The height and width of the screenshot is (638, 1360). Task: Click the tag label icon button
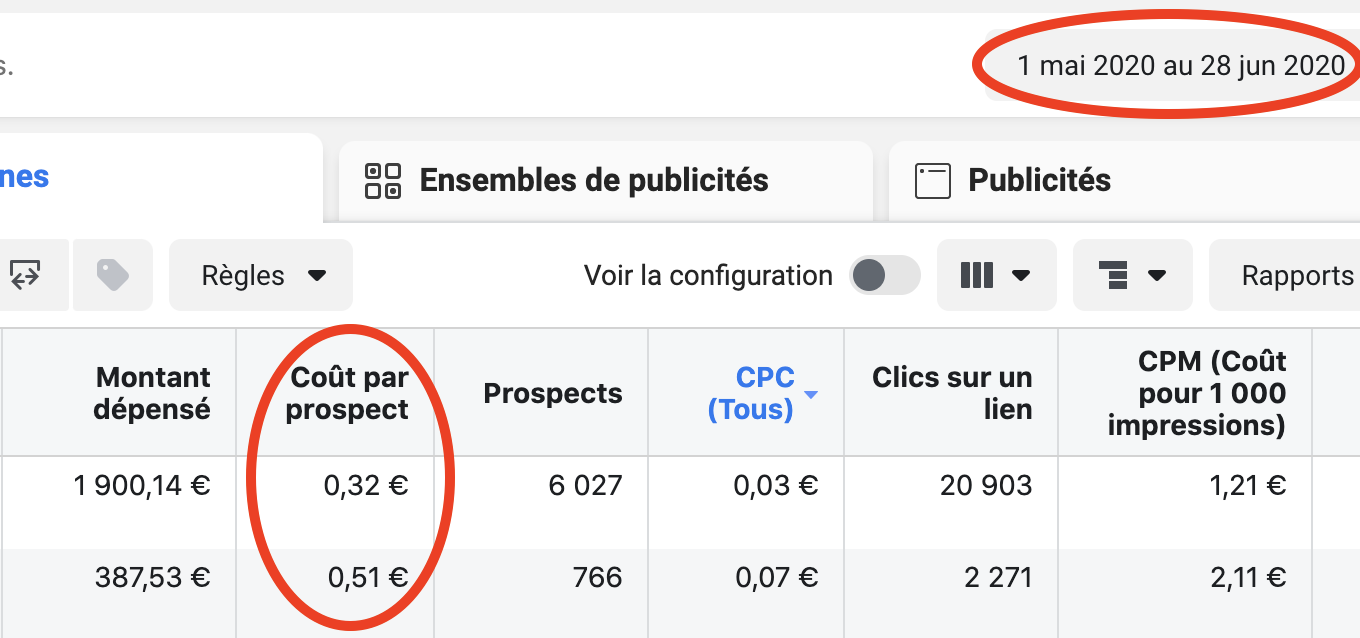(x=112, y=275)
